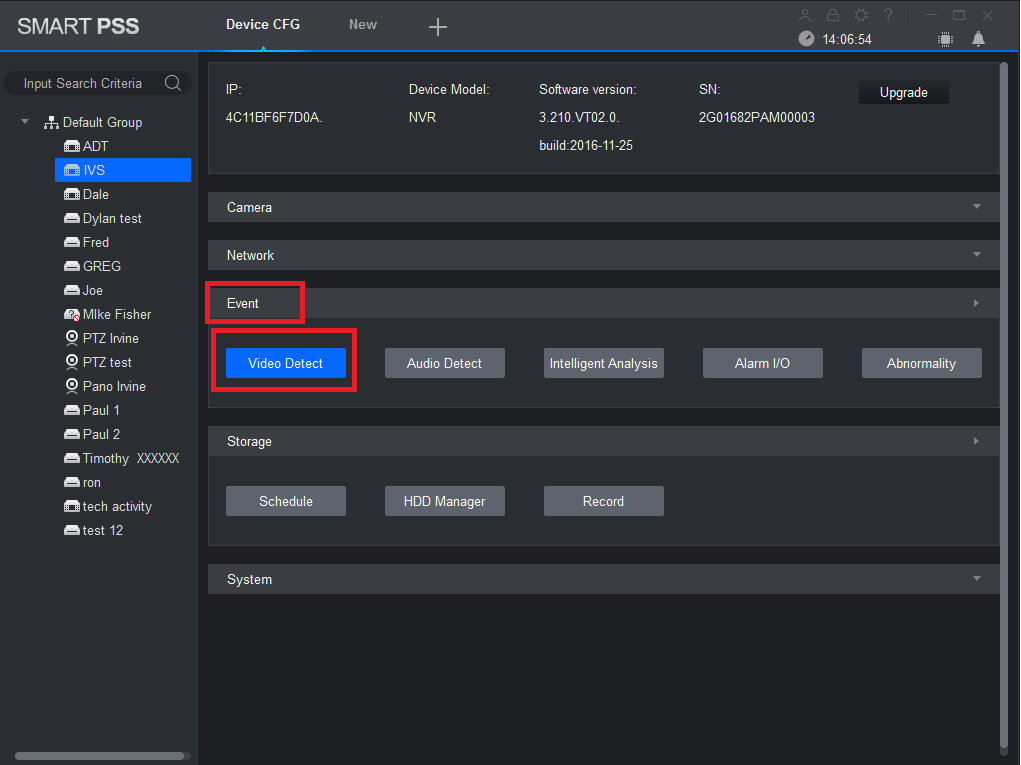Switch to the Device CFG tab
1021x765 pixels.
click(263, 25)
